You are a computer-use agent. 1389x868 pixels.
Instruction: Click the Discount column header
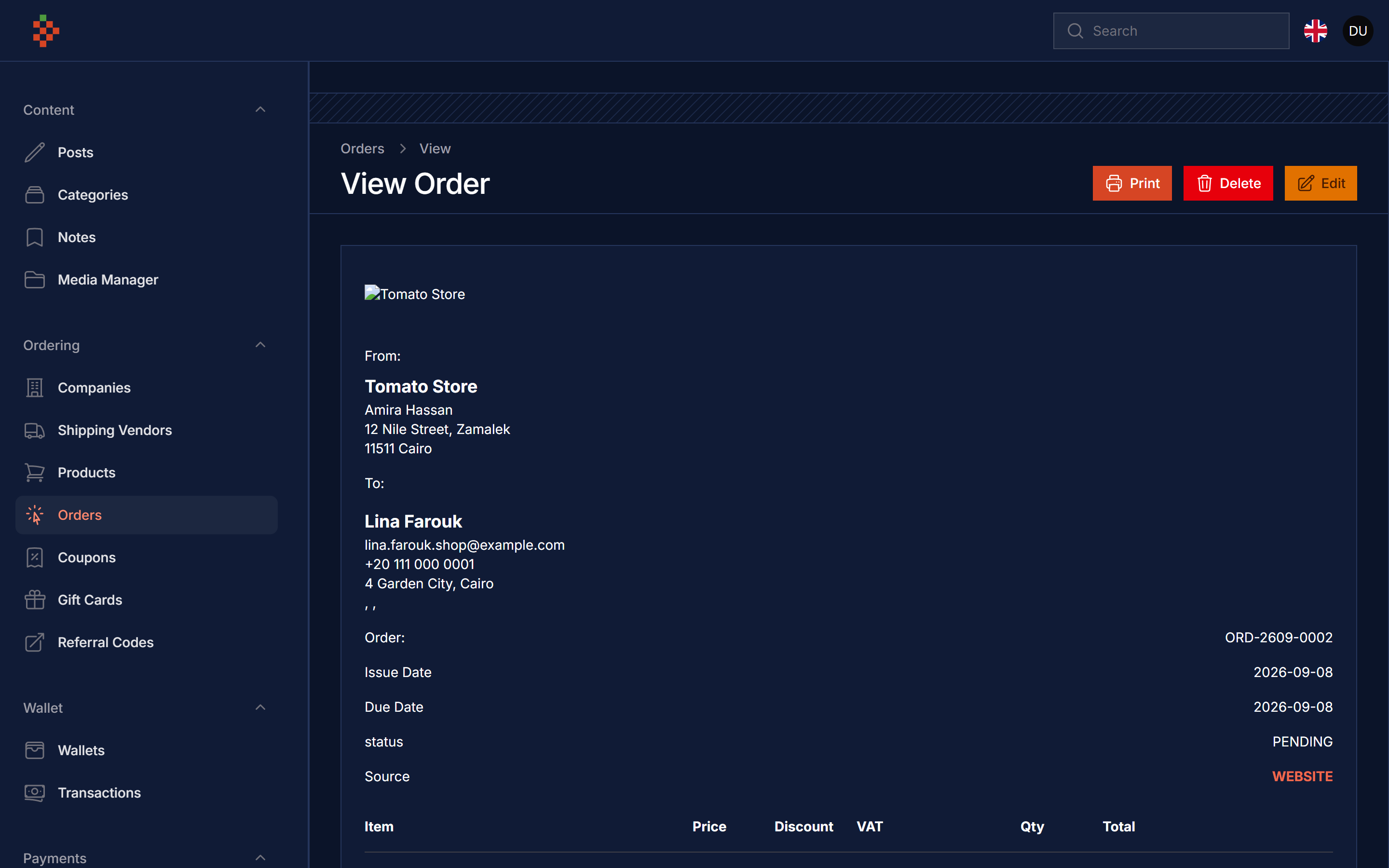click(803, 827)
